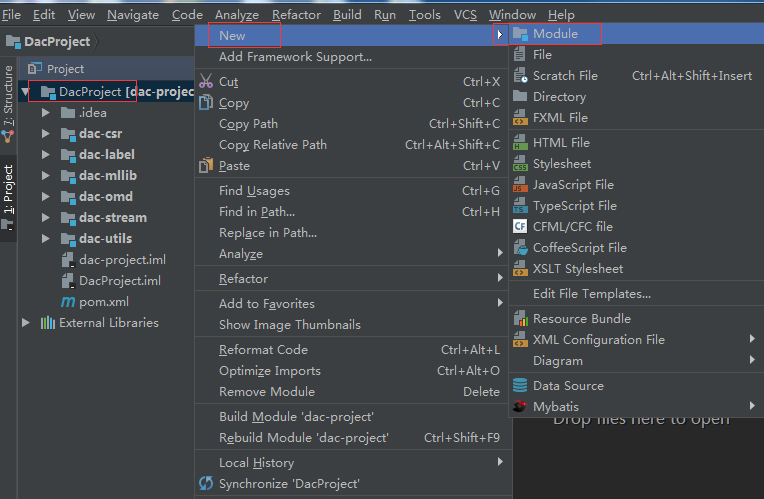764x499 pixels.
Task: Click the FXML File icon
Action: (520, 117)
